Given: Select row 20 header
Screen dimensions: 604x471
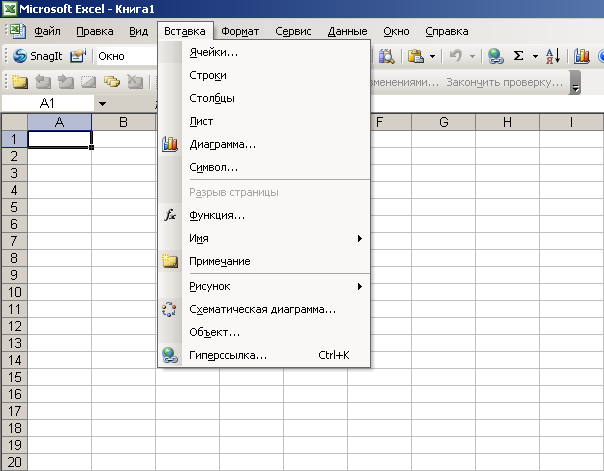Looking at the screenshot, I should click(x=15, y=462).
